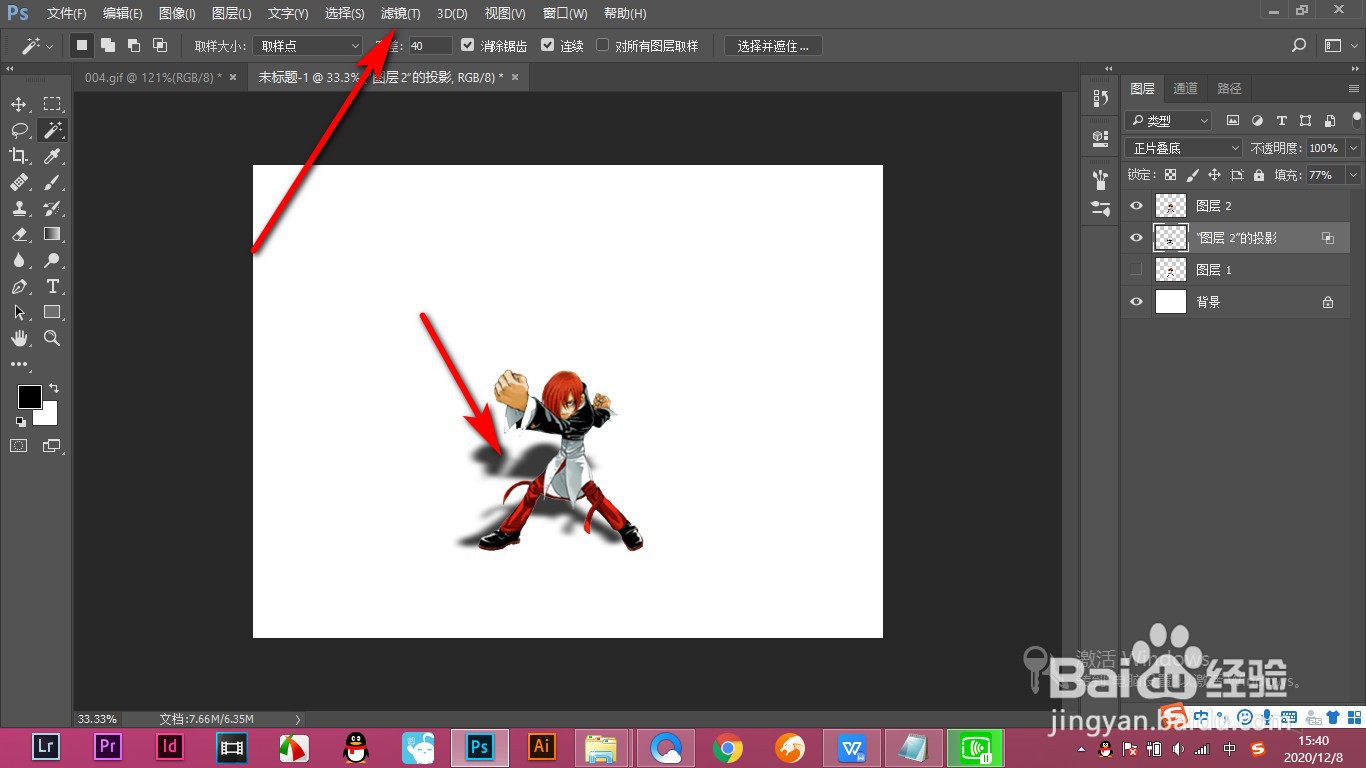Open the 类型 layer filter dropdown

pyautogui.click(x=1168, y=120)
